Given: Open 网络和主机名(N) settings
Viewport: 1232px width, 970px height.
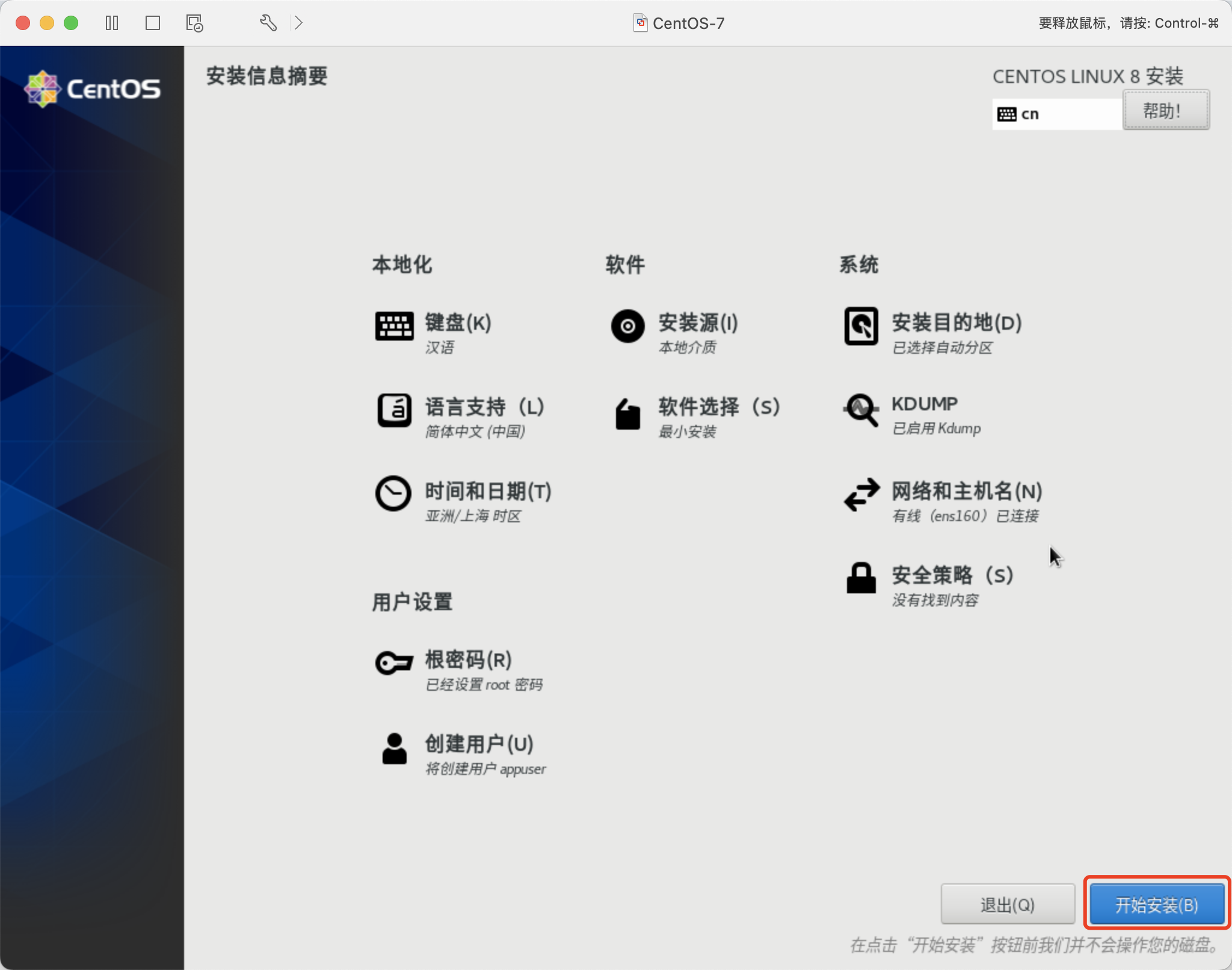Looking at the screenshot, I should (967, 491).
